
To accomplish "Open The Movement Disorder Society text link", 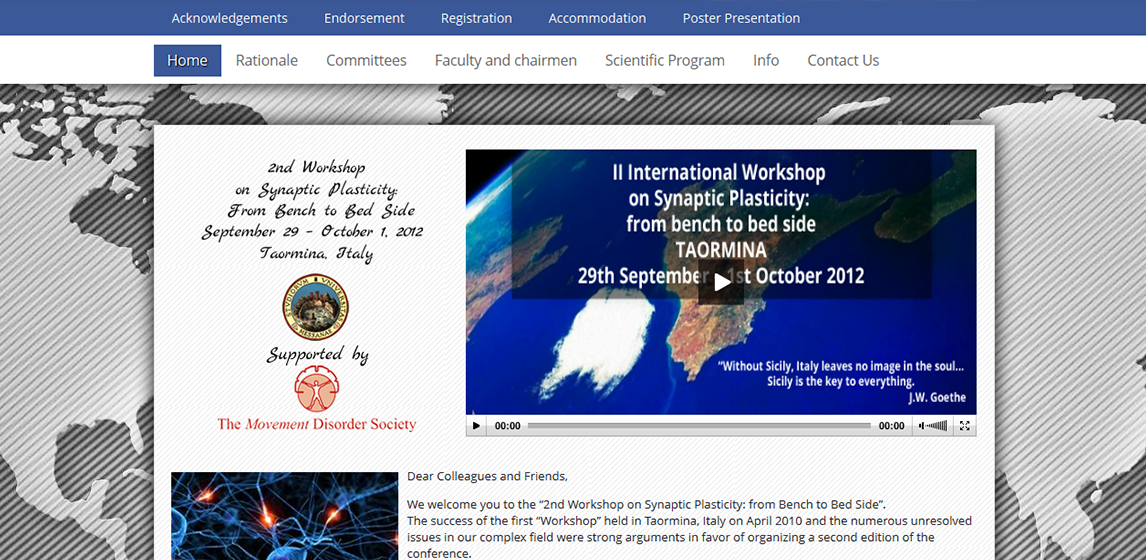I will click(316, 424).
